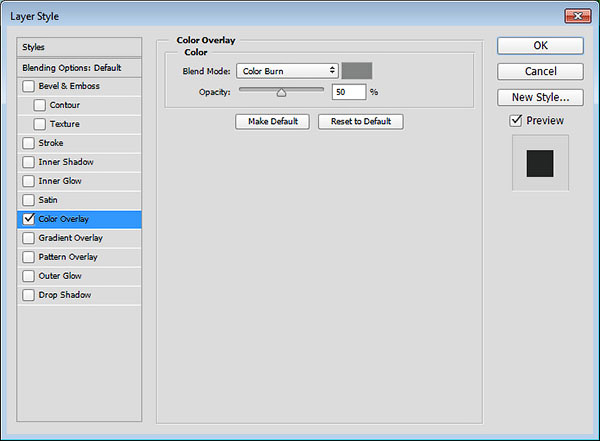Check the Satin effect box
Image resolution: width=600 pixels, height=441 pixels.
[28, 200]
